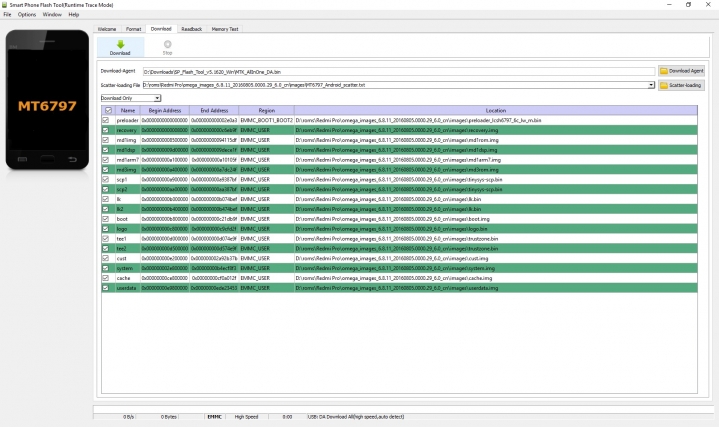Switch to the Memory Test tab
Viewport: 719px width, 427px height.
226,29
